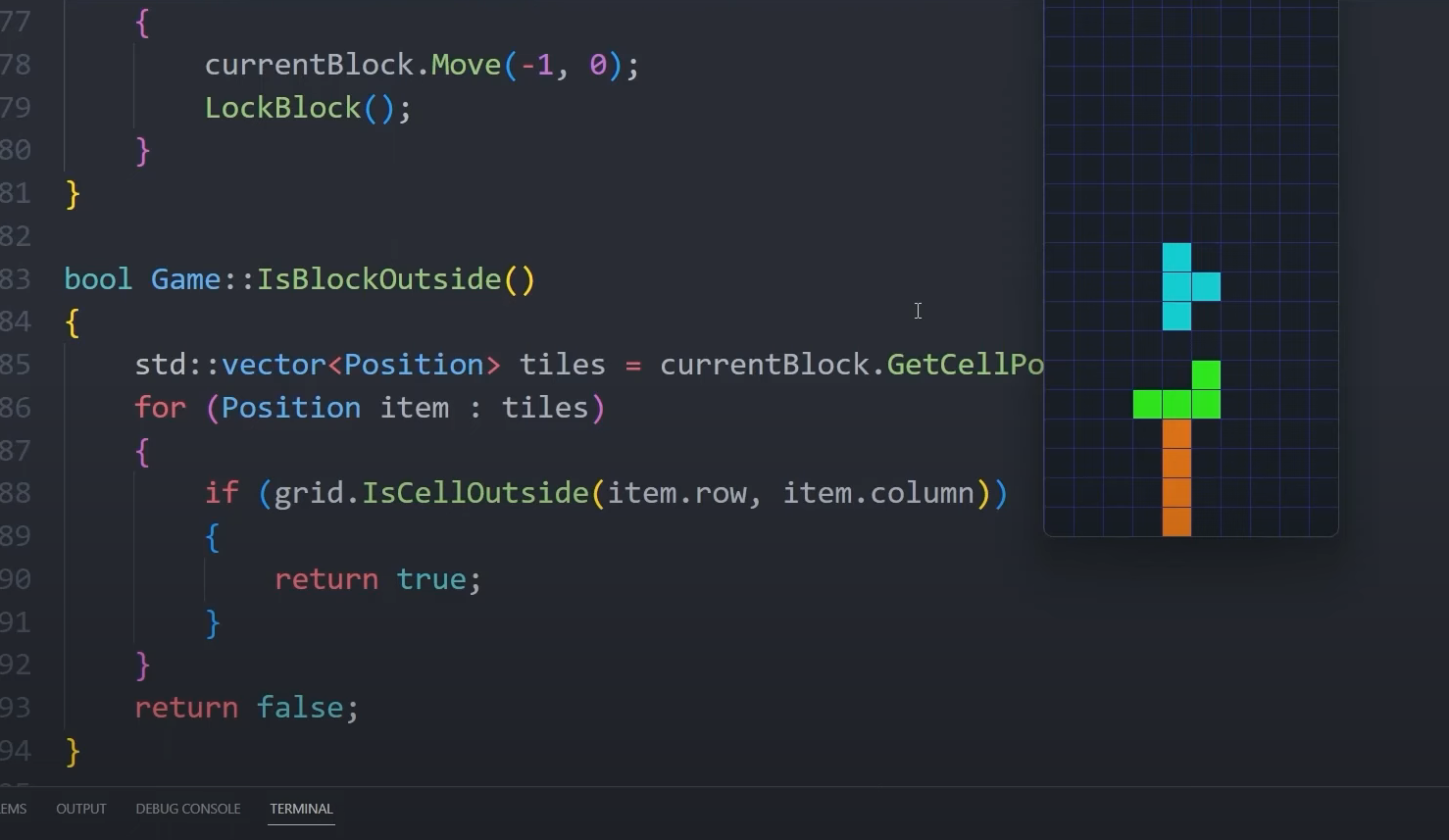Switch to the OUTPUT panel tab

click(80, 809)
